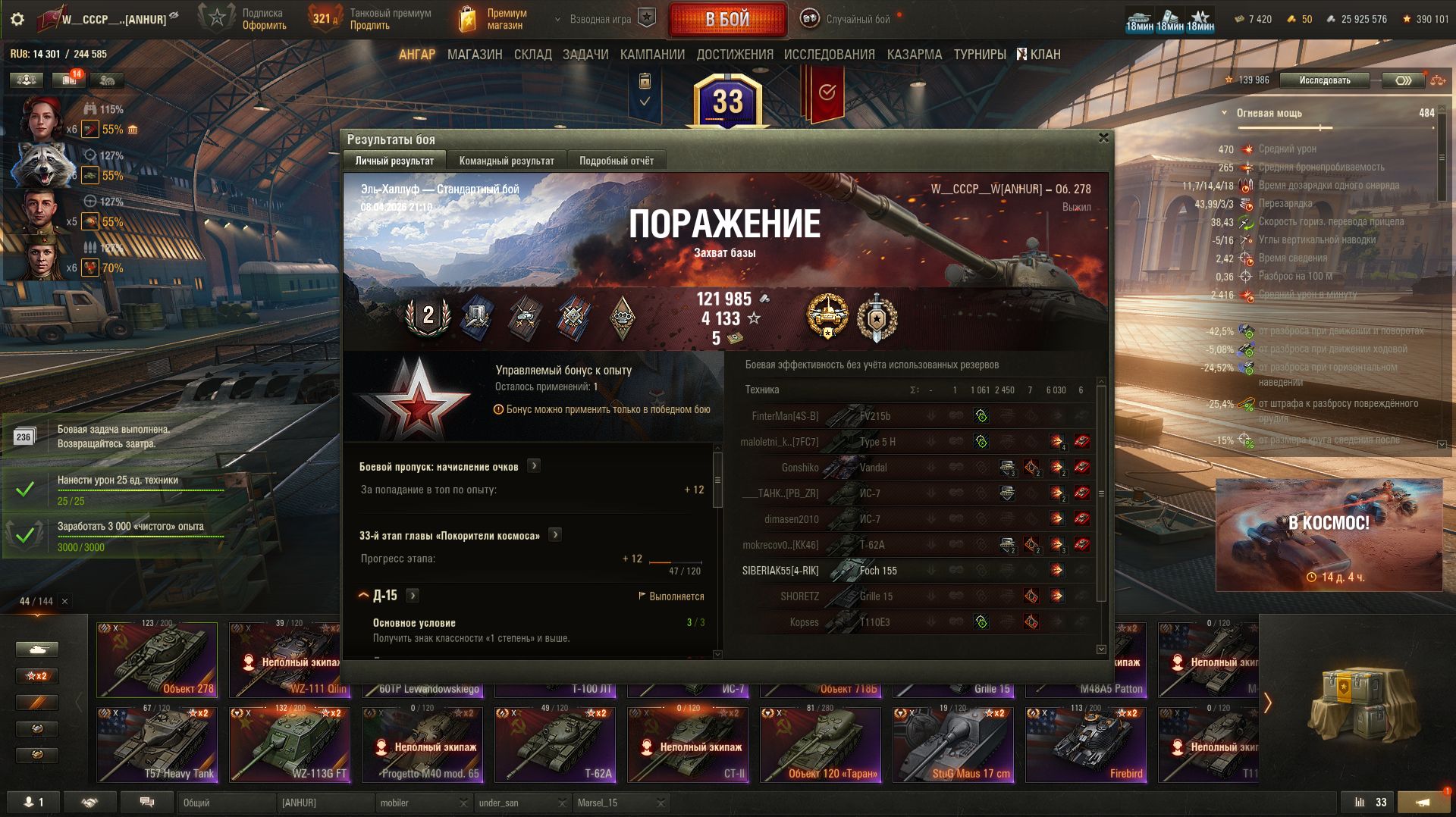Toggle the tank type carousel filter
The height and width of the screenshot is (817, 1456).
(x=36, y=650)
